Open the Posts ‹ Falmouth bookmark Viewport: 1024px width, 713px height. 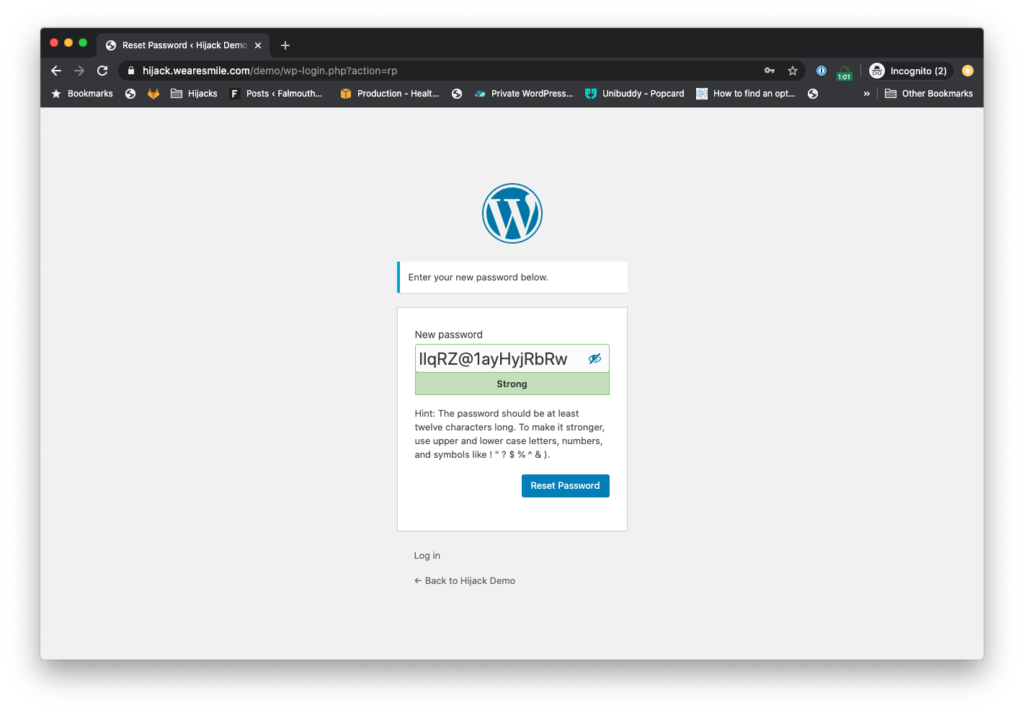pos(276,93)
